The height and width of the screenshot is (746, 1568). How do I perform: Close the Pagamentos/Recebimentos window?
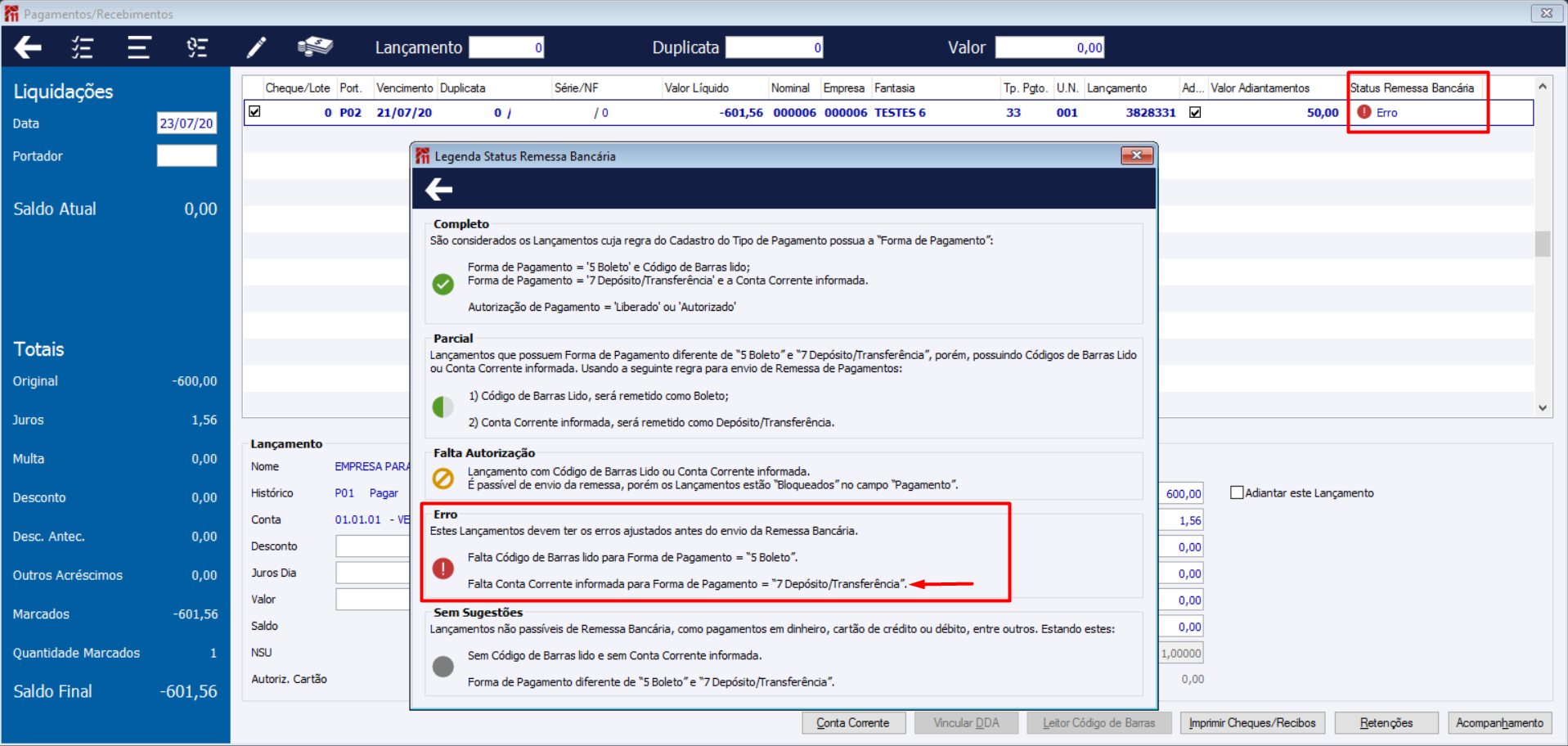pyautogui.click(x=1546, y=13)
